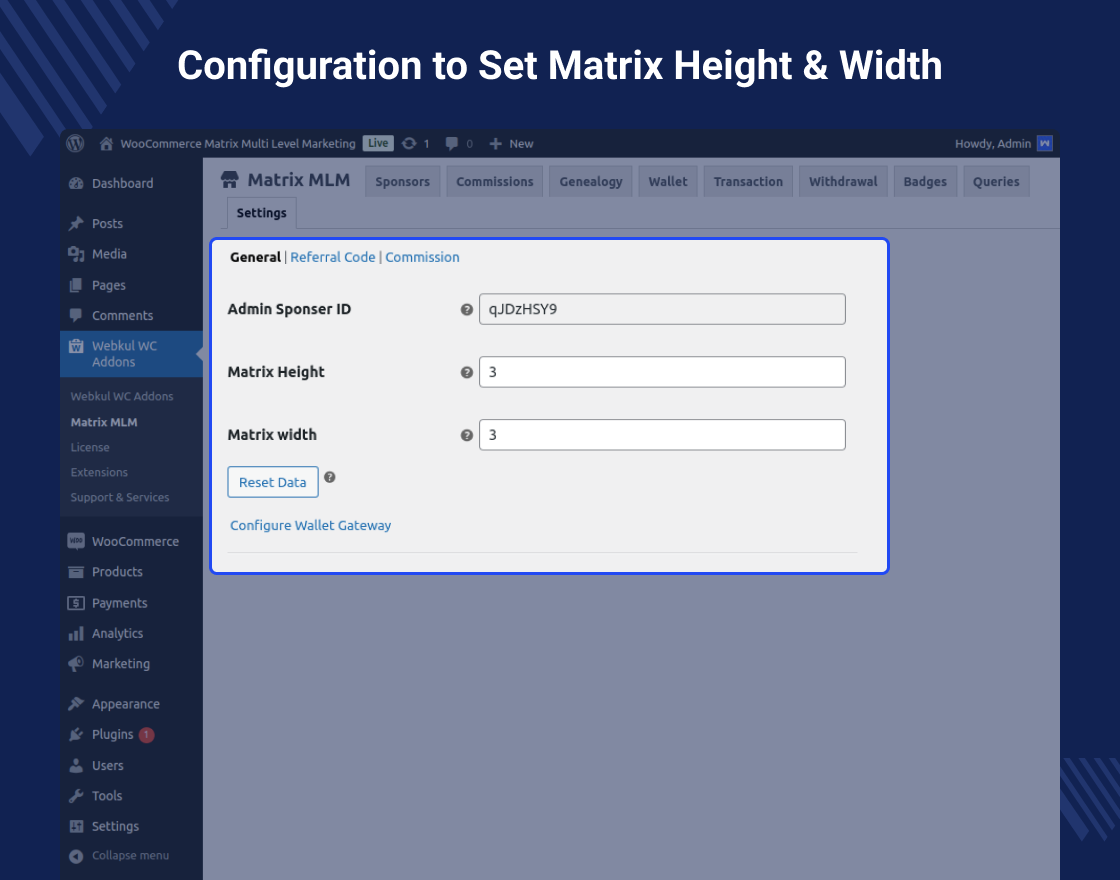Select the Referral Code settings section

tap(333, 257)
